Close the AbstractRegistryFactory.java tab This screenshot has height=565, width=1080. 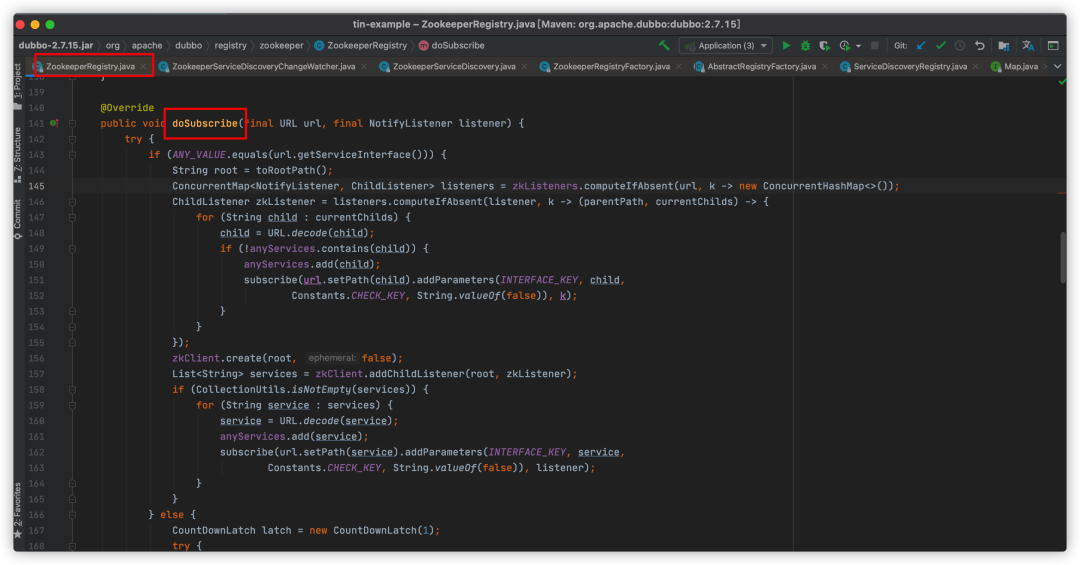(824, 66)
